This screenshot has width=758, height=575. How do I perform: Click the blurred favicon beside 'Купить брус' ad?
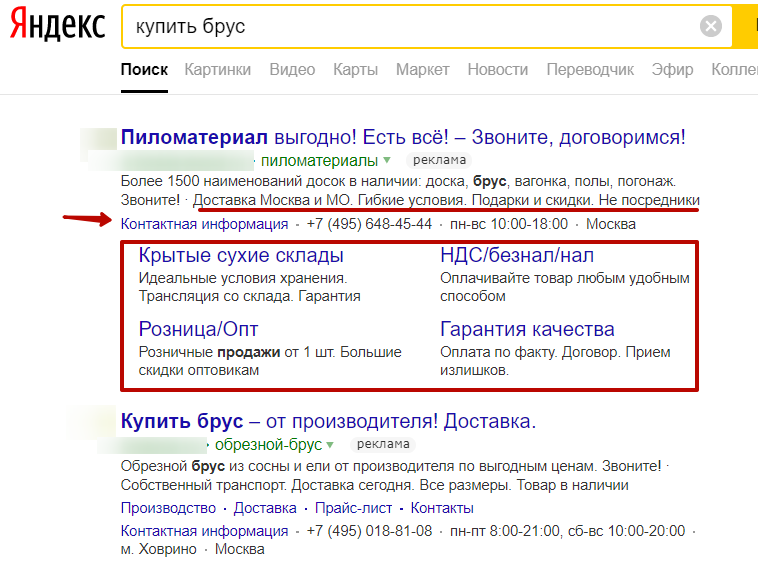[x=94, y=422]
